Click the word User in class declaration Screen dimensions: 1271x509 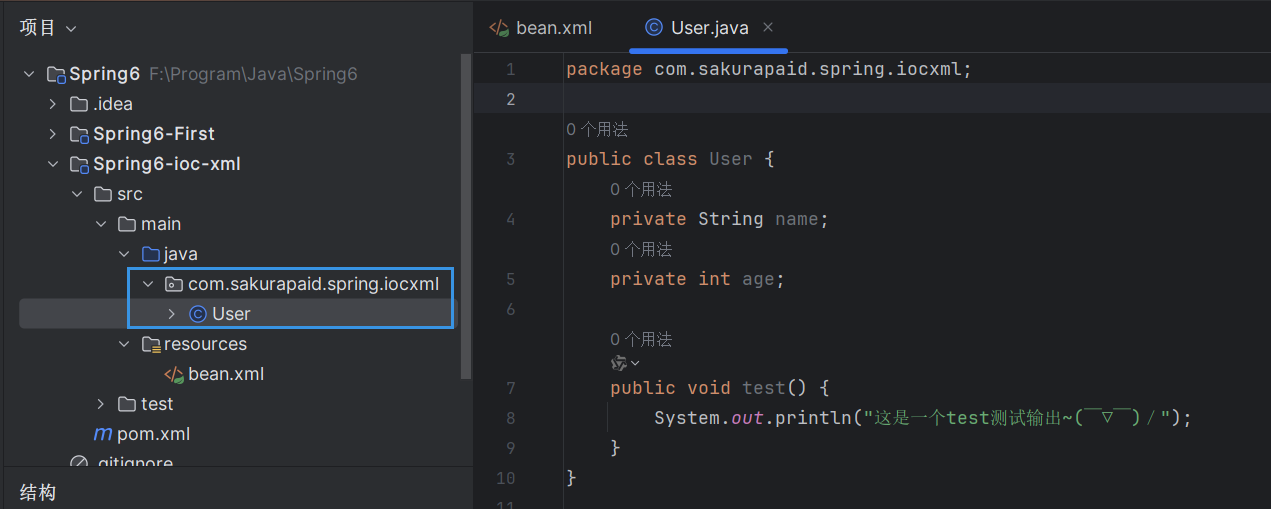coord(731,159)
